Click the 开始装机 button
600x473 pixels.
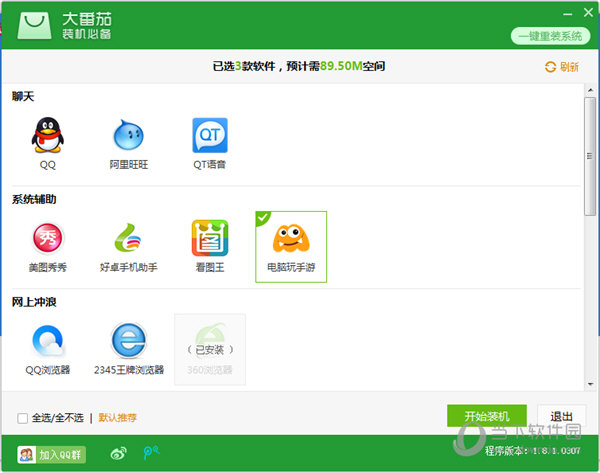tap(487, 416)
